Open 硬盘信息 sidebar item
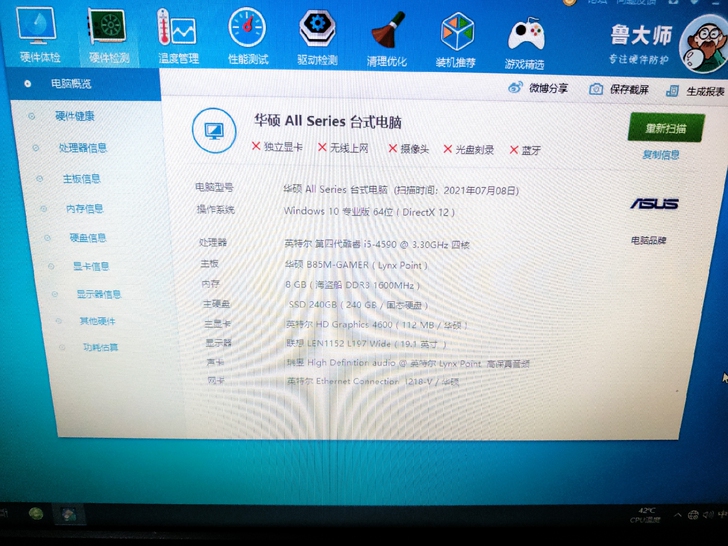 (88, 238)
